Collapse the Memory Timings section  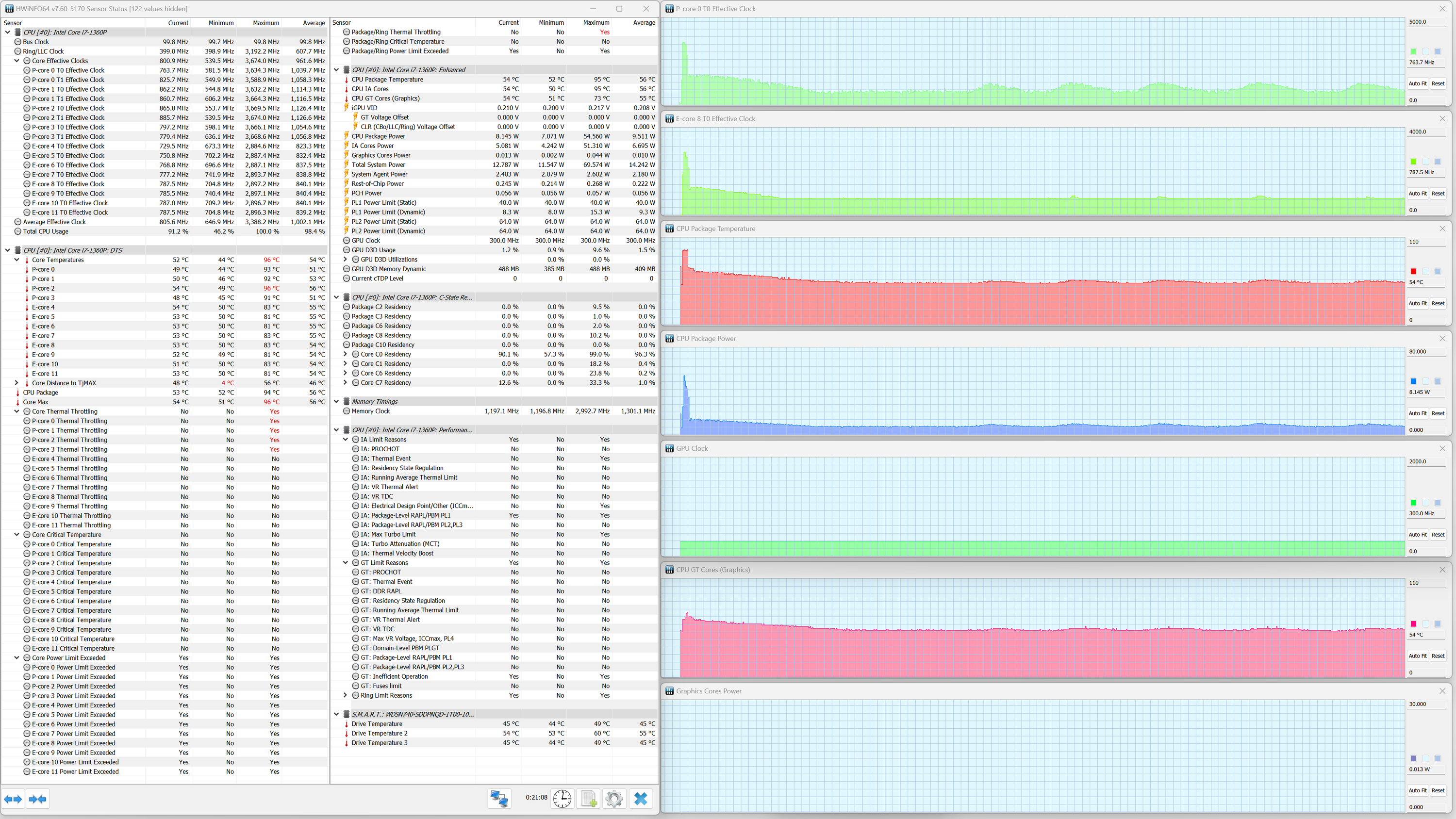pyautogui.click(x=336, y=401)
